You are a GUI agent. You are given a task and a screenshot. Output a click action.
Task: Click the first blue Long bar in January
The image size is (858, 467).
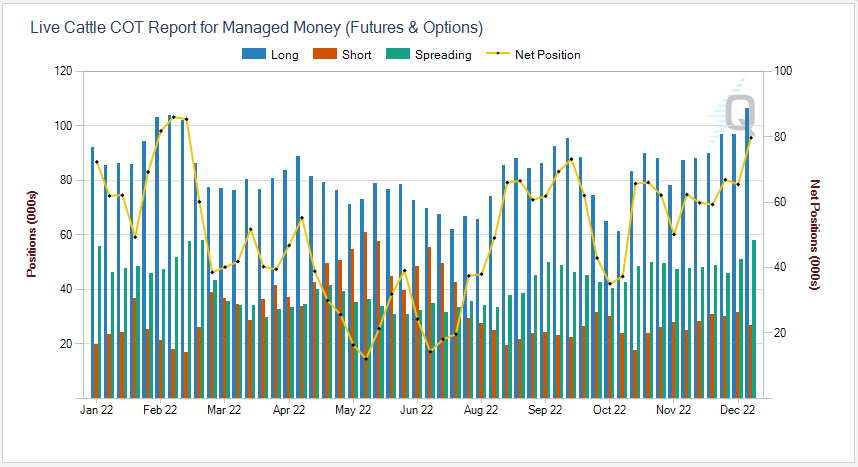(92, 273)
